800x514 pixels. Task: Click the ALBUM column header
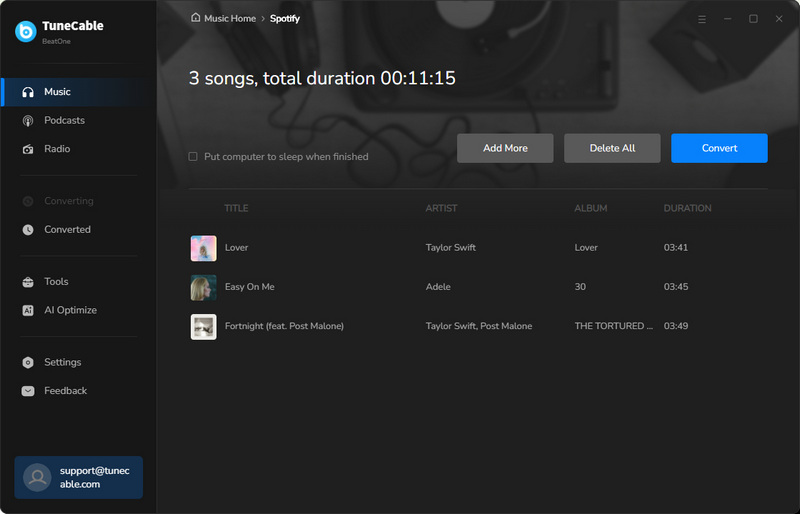(591, 208)
